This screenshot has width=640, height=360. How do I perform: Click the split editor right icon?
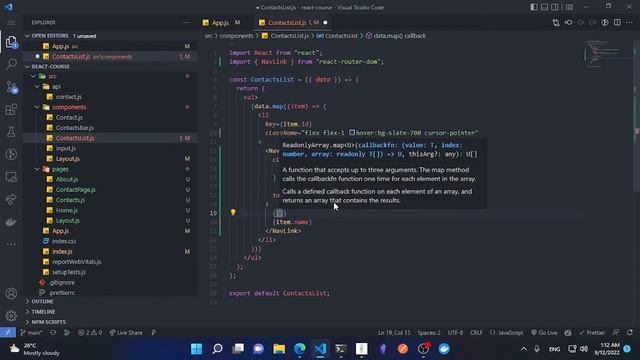617,22
